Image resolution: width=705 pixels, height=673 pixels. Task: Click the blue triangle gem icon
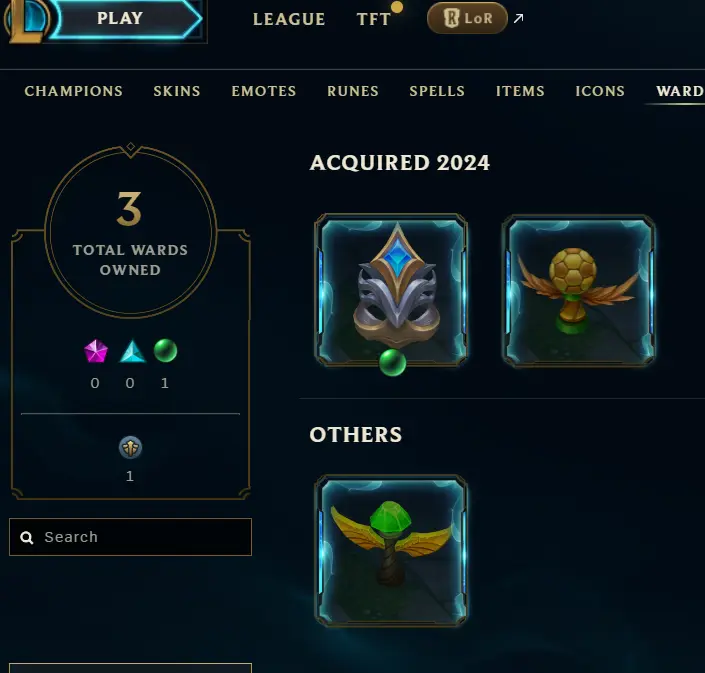[133, 351]
